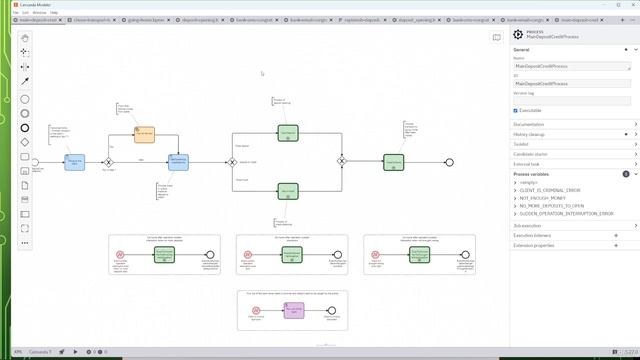Add an execution listener with the plus
This screenshot has width=640, height=360.
click(x=616, y=236)
